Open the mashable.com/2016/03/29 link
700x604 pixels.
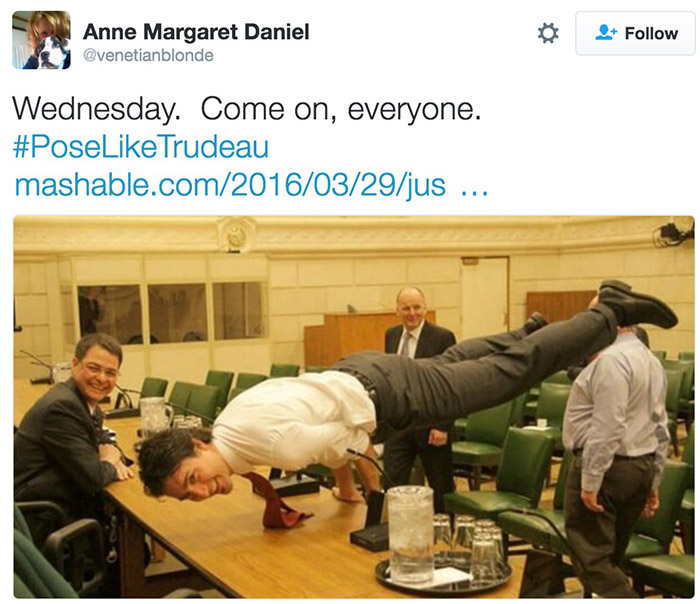[x=230, y=185]
